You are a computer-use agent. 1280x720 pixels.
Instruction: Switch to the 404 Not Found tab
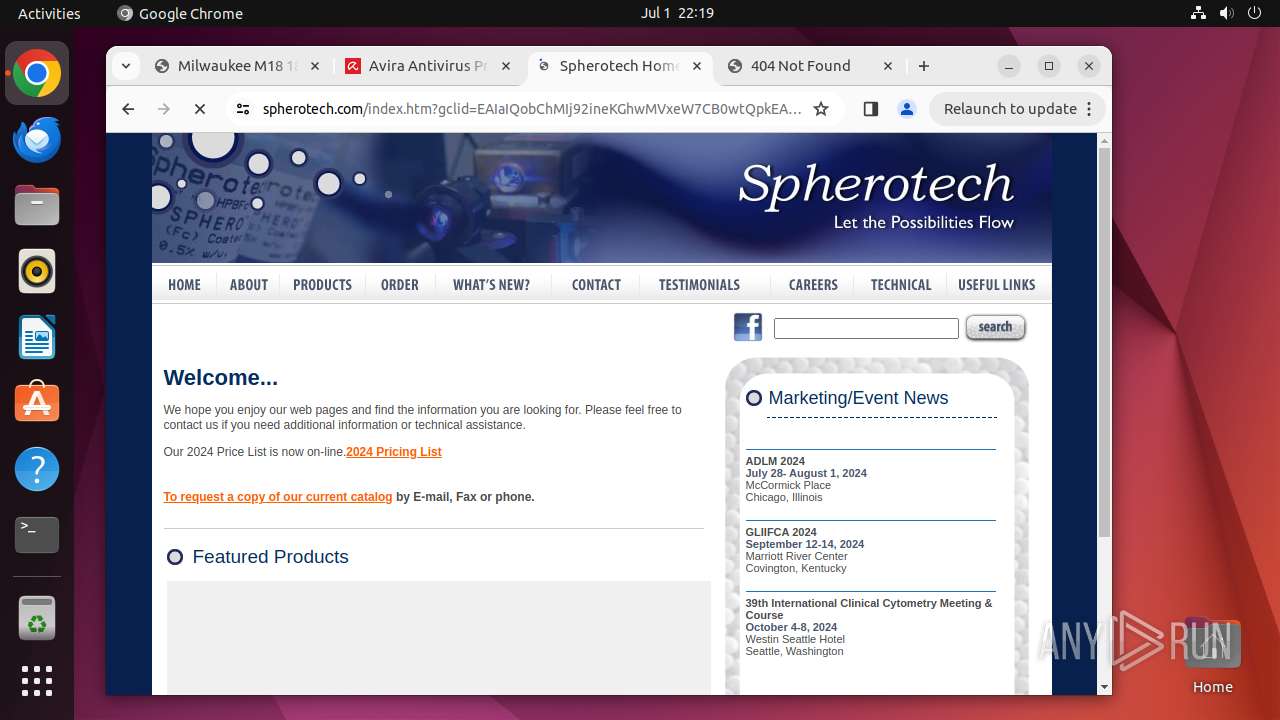pyautogui.click(x=810, y=66)
